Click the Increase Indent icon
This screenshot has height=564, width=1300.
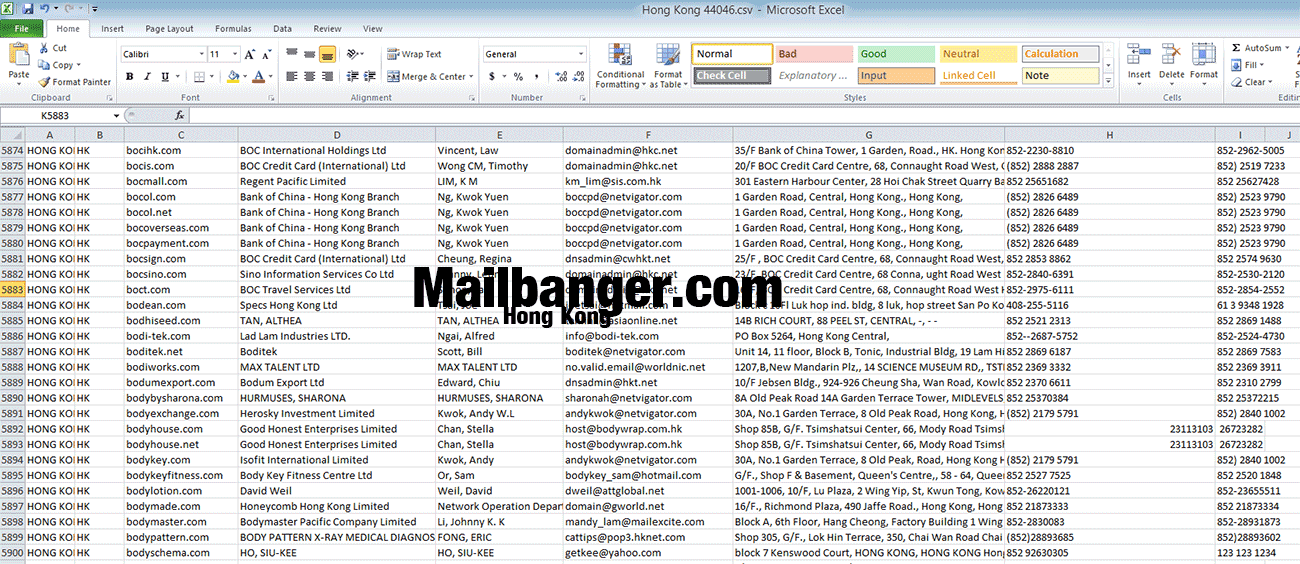[x=370, y=76]
